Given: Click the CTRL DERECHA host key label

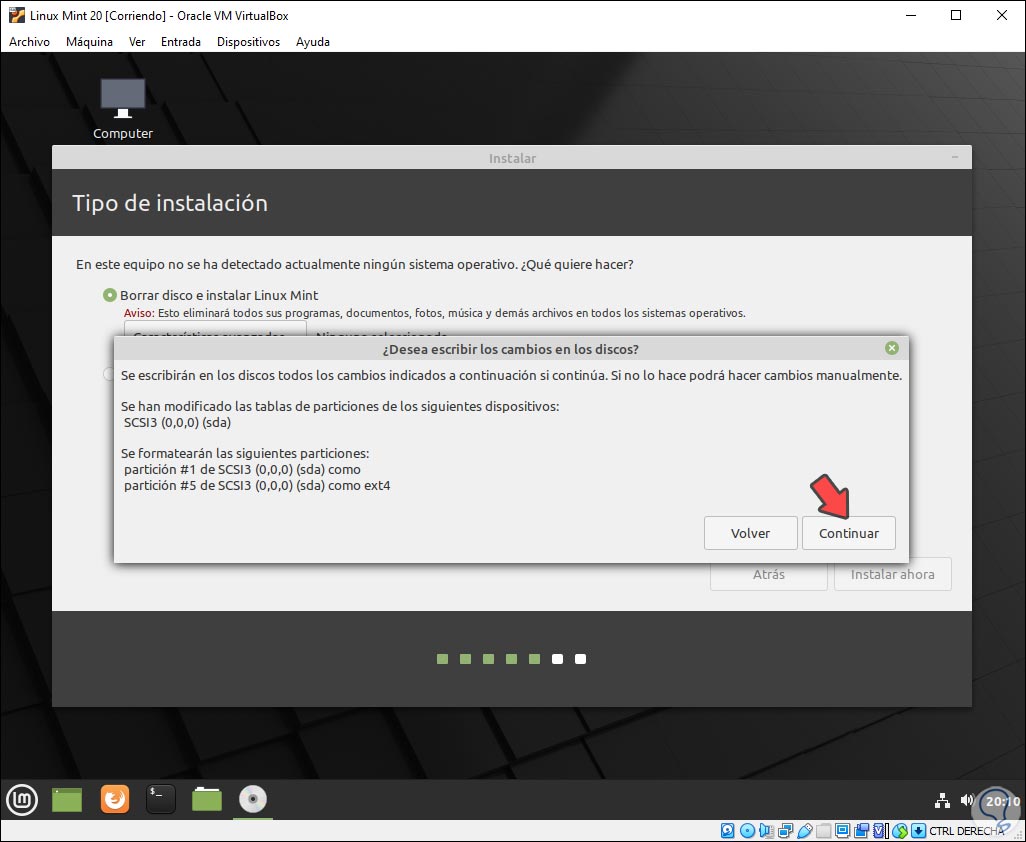Looking at the screenshot, I should 966,831.
